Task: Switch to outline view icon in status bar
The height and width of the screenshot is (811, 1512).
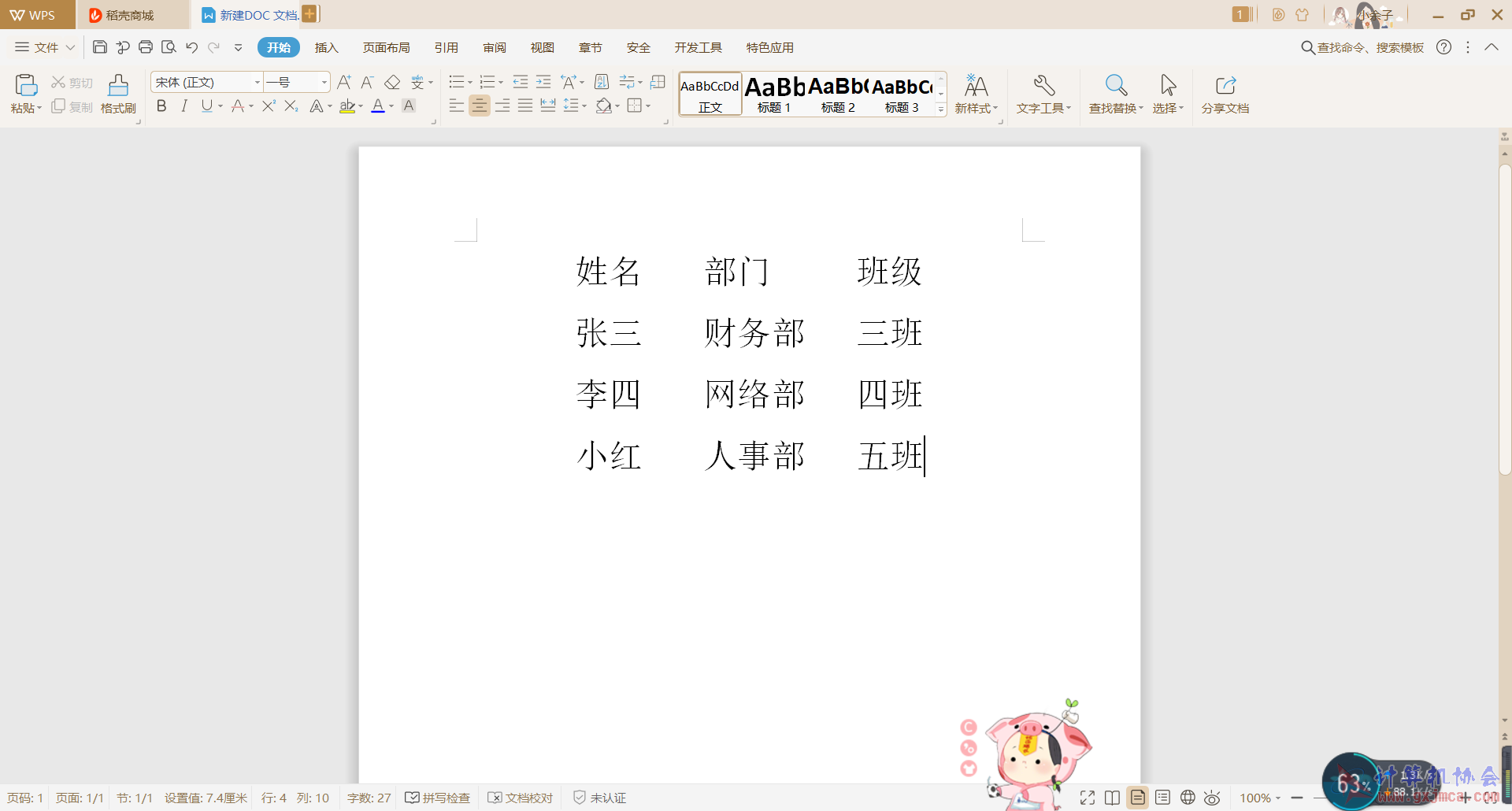Action: click(x=1162, y=798)
